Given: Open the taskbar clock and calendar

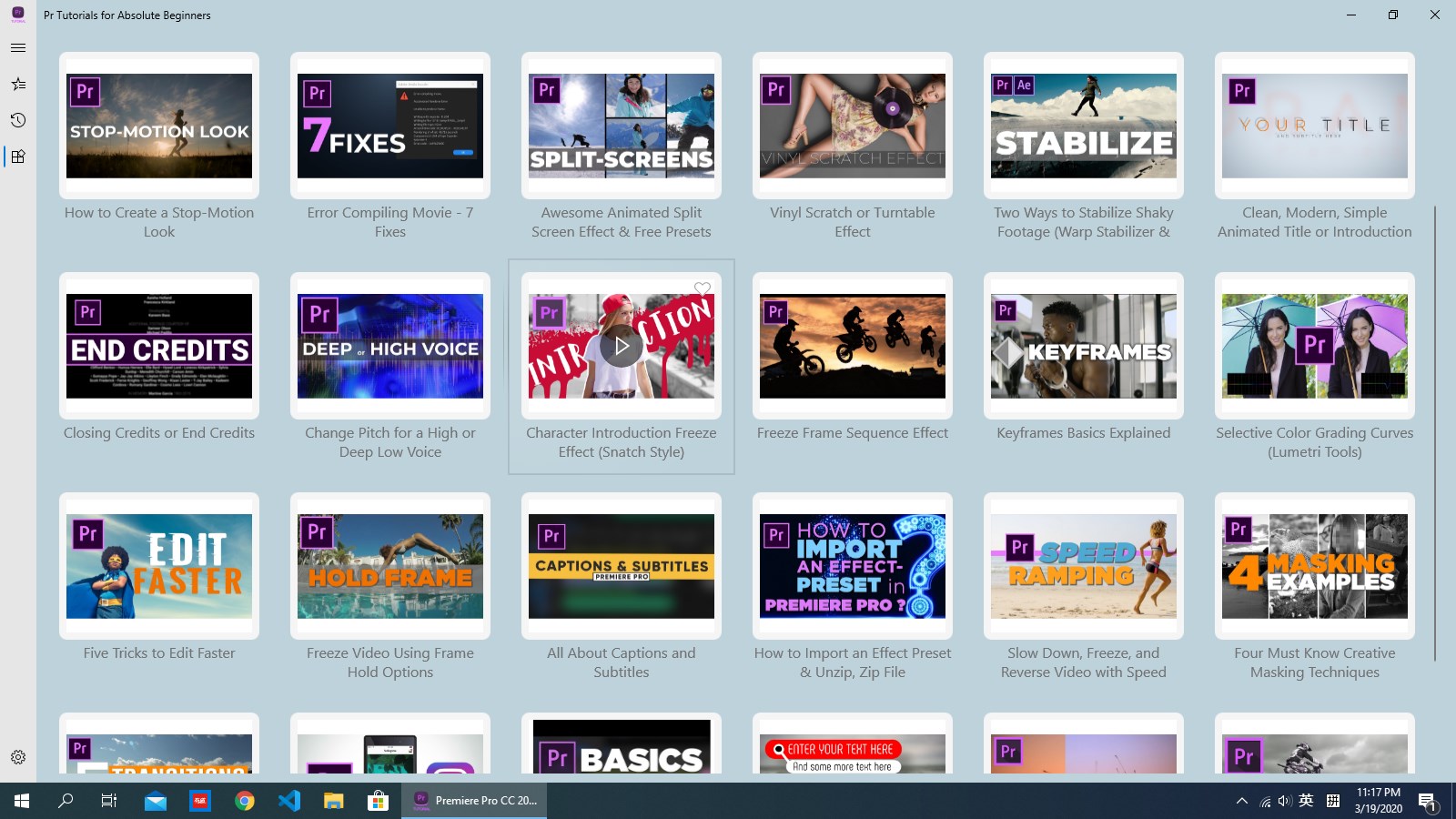Looking at the screenshot, I should pos(1378,801).
